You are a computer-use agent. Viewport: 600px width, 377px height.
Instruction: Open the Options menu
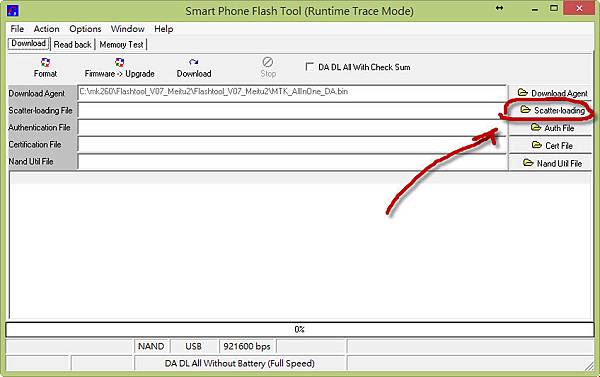coord(85,29)
